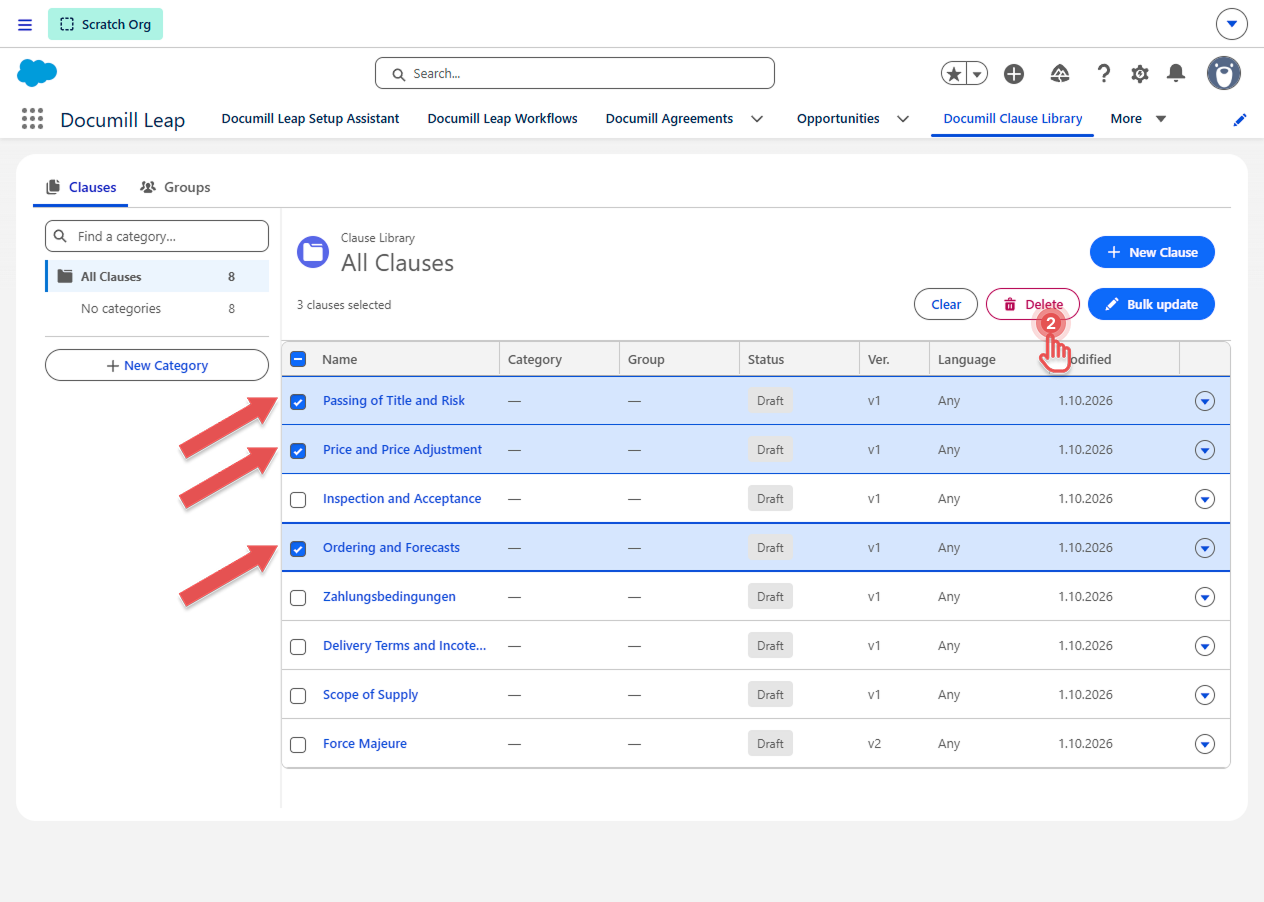Click the New Category button
This screenshot has width=1264, height=902.
[157, 365]
